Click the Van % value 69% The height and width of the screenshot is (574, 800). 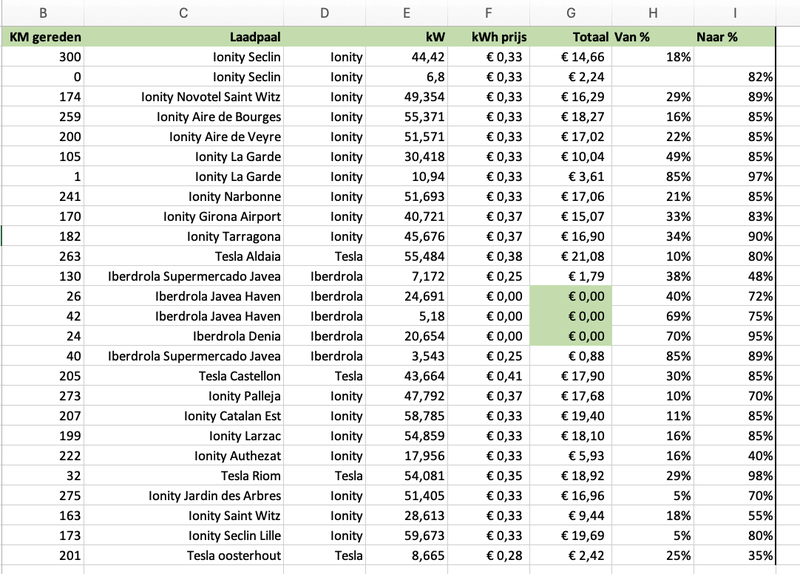(653, 316)
